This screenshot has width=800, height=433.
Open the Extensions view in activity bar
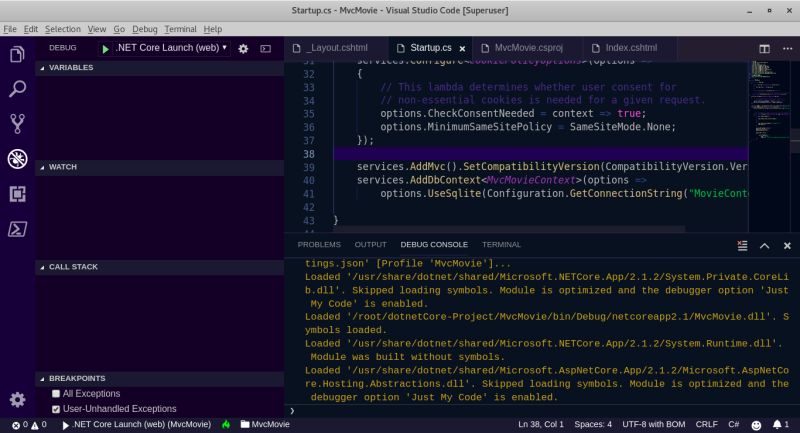(17, 194)
